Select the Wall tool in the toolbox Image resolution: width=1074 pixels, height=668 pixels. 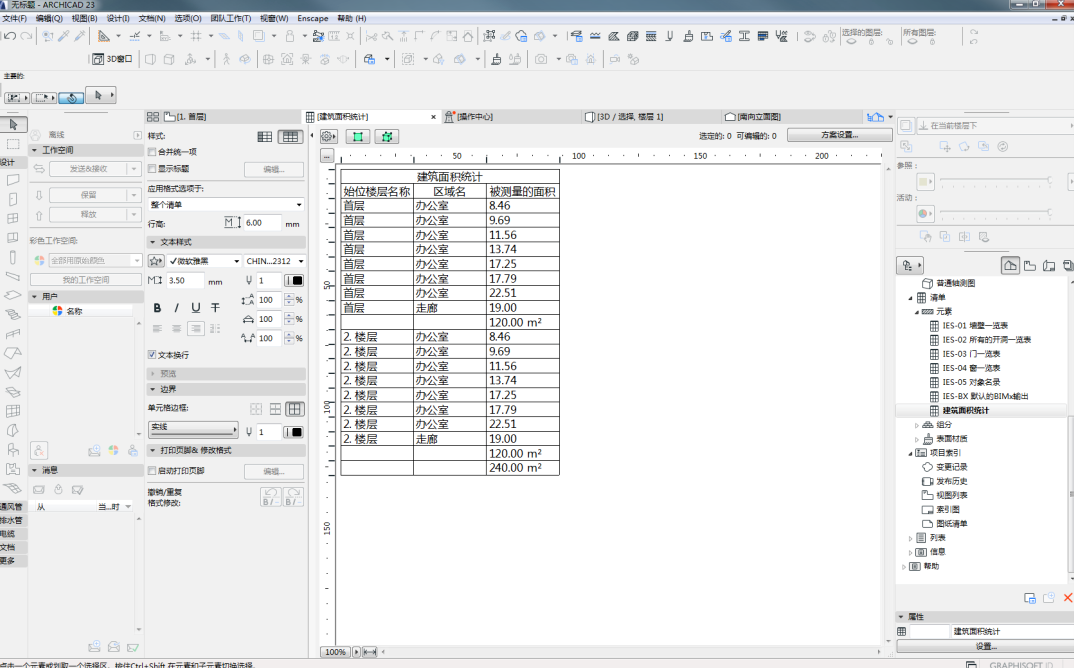[13, 180]
